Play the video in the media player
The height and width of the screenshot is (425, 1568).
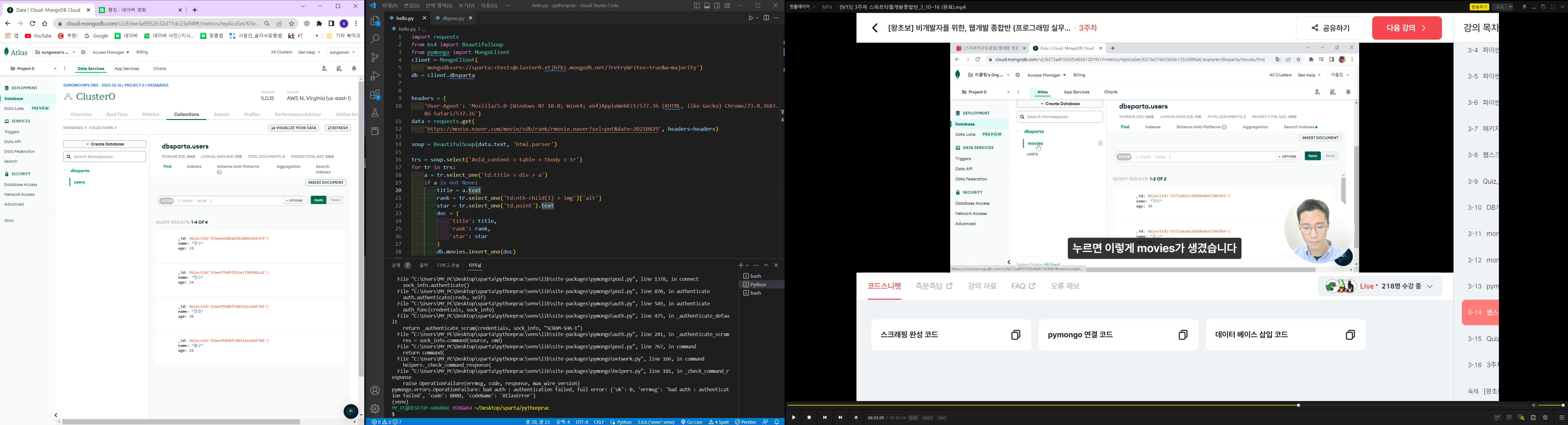click(794, 418)
